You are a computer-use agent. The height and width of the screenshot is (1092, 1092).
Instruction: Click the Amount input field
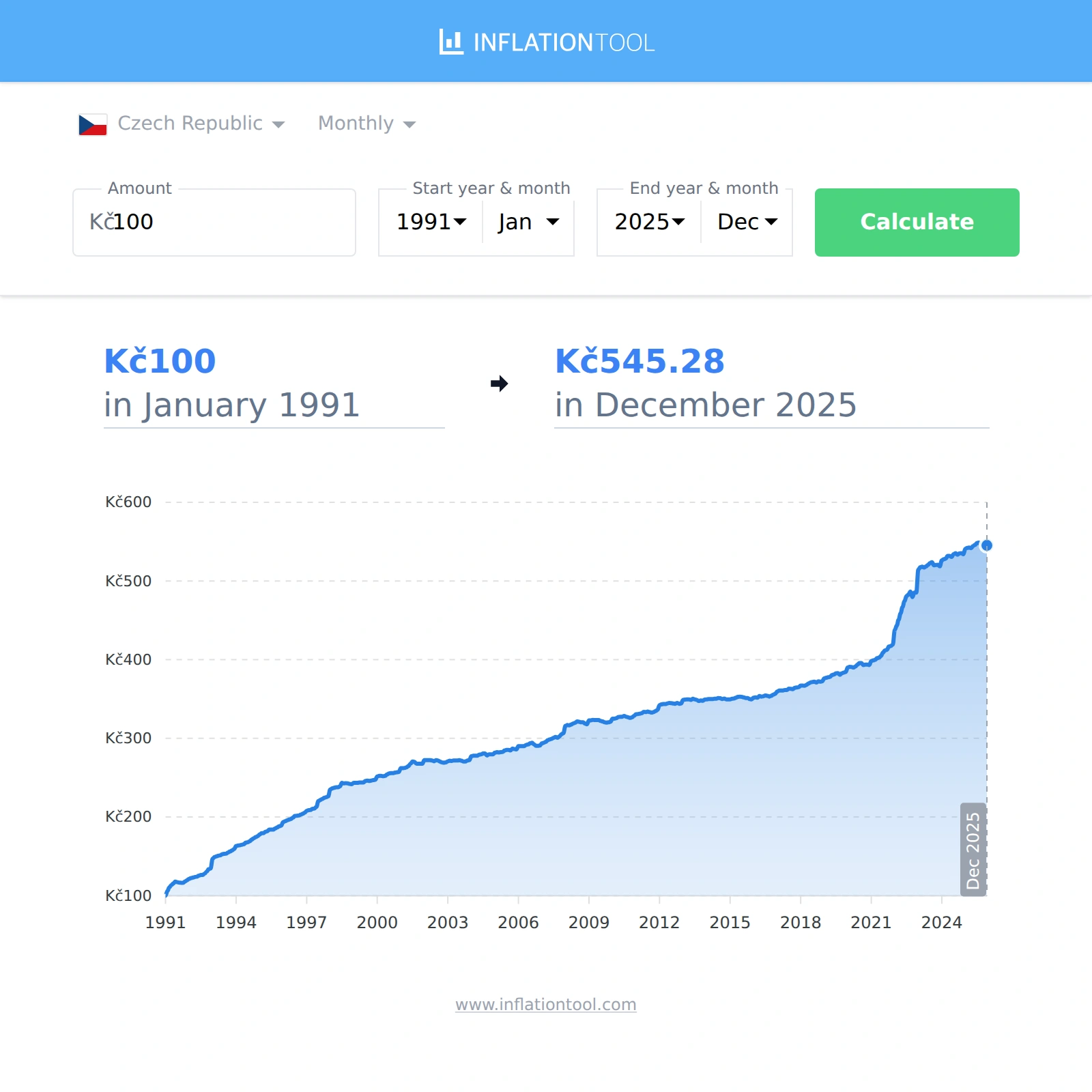(214, 222)
